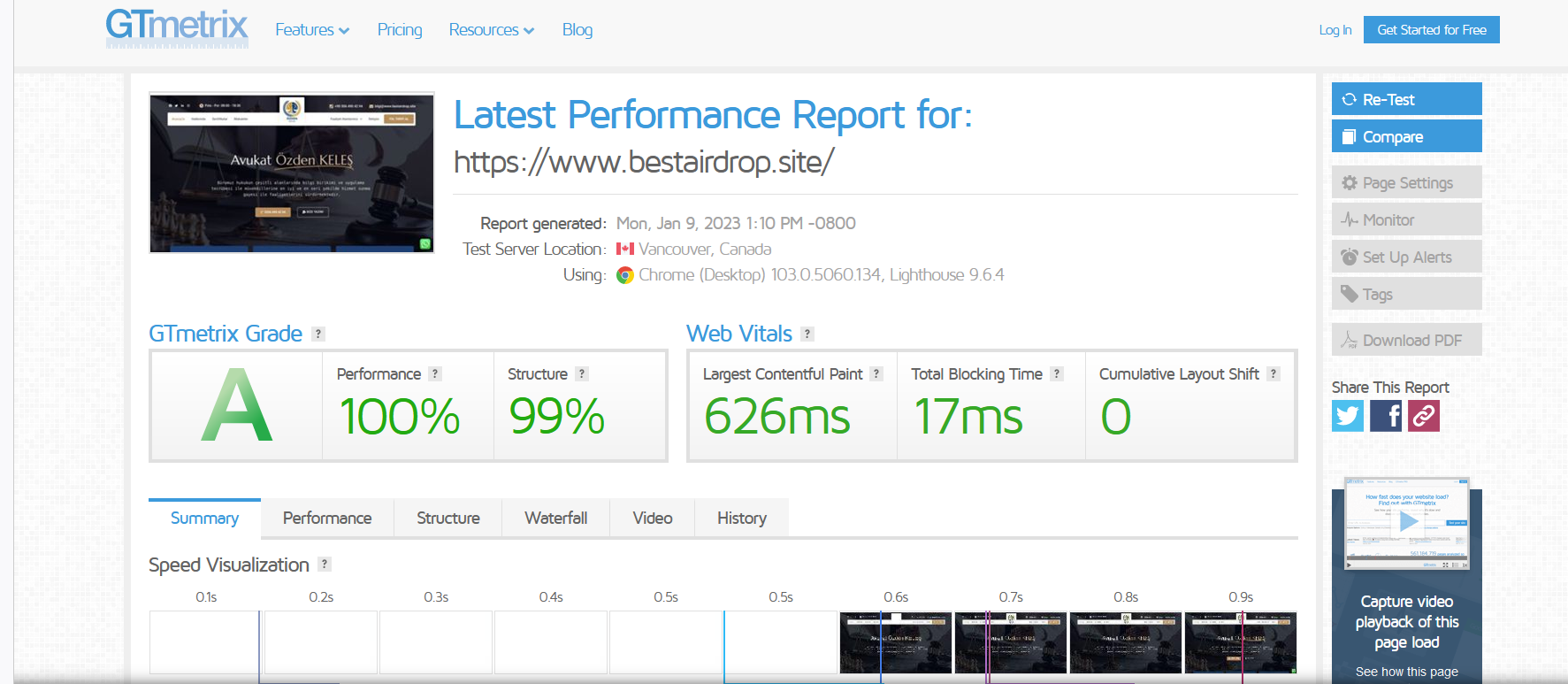Expand the Features dropdown menu
The height and width of the screenshot is (684, 1568).
pos(312,30)
